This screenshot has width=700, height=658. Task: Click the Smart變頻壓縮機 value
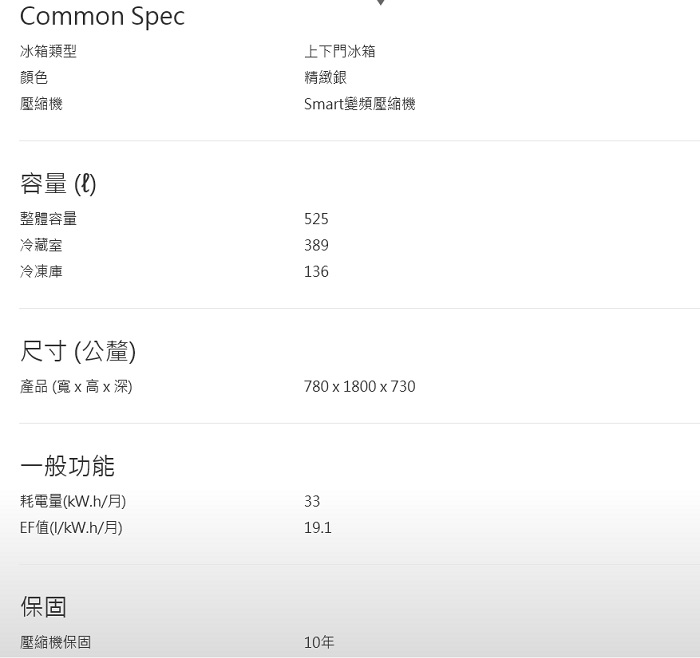coord(360,104)
